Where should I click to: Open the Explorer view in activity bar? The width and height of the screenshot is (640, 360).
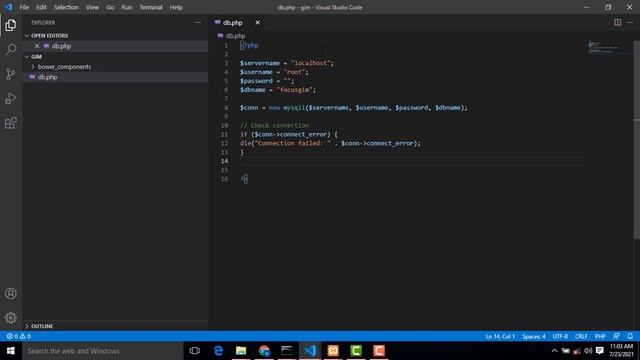coord(11,25)
